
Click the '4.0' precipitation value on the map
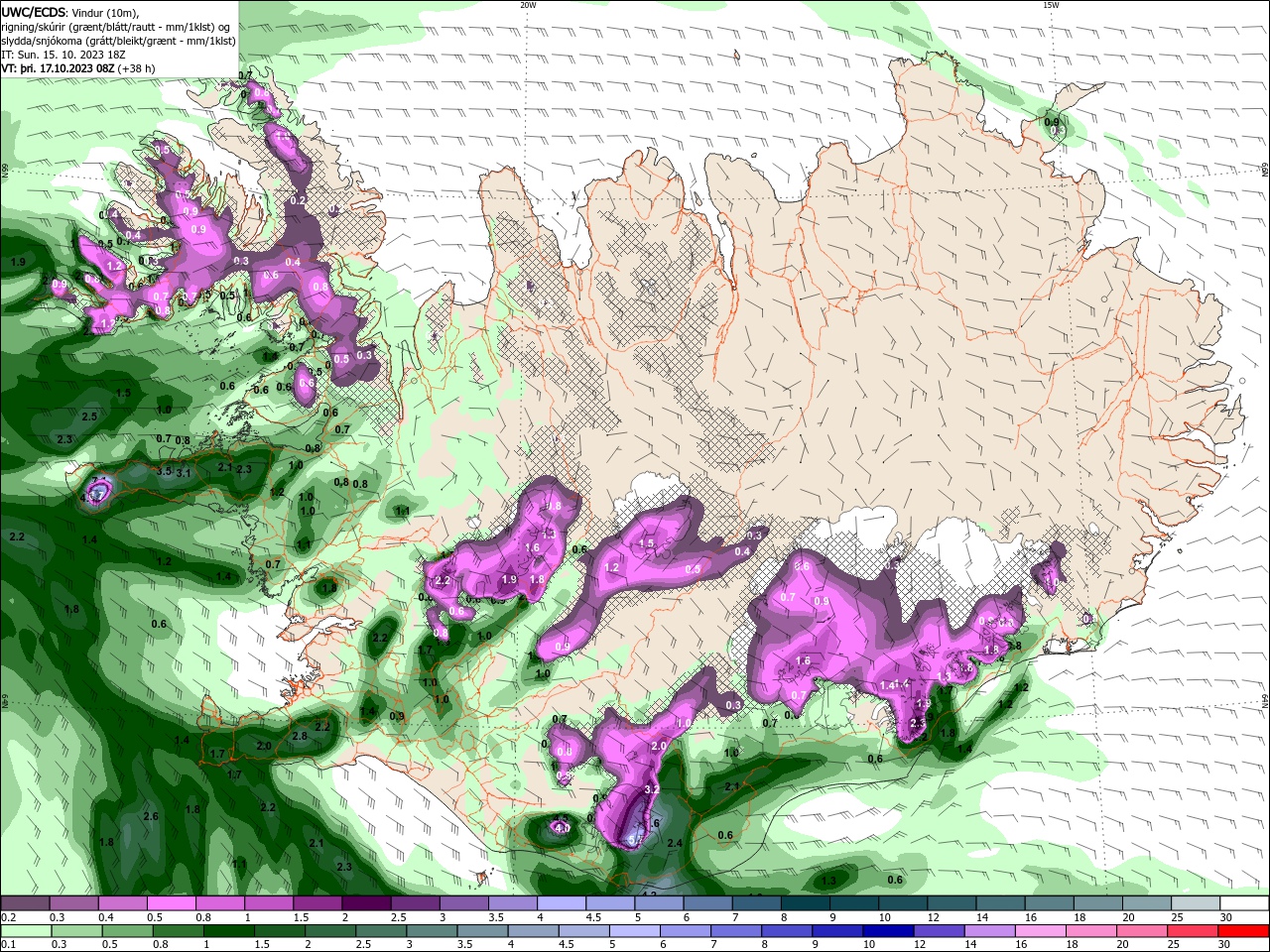pos(562,827)
